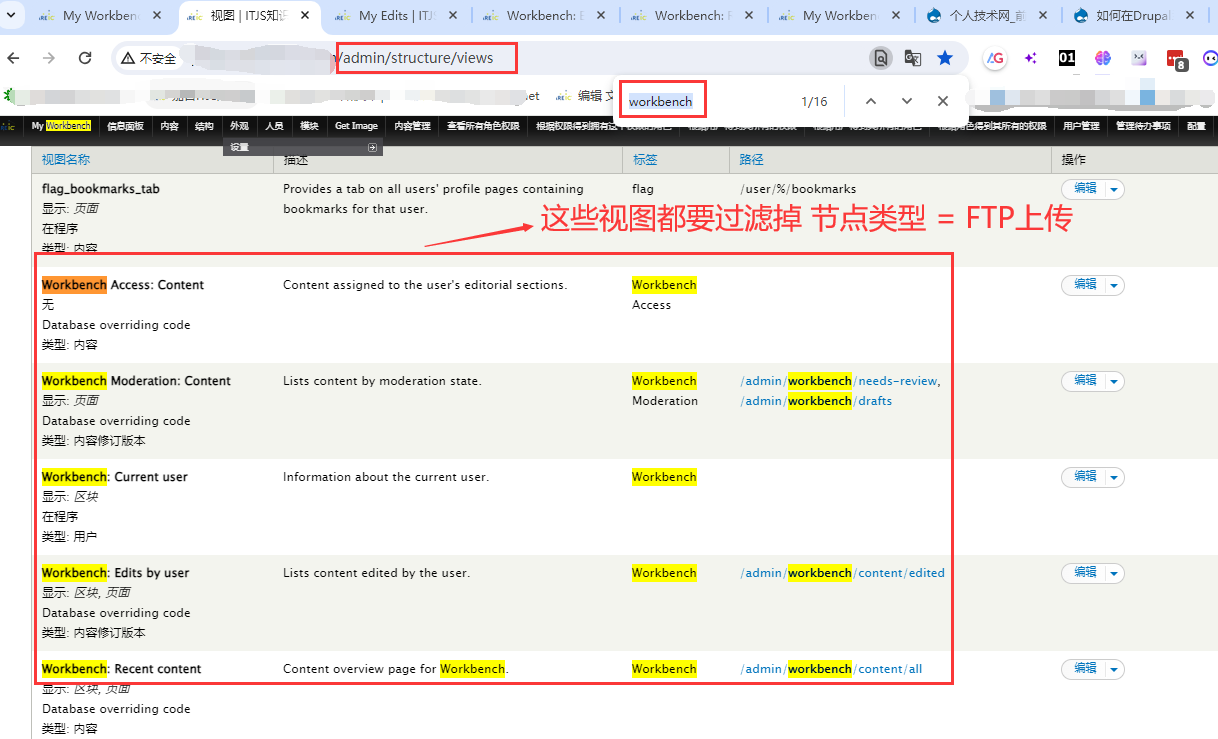Switch to the 个人技术网 tab

[x=987, y=15]
